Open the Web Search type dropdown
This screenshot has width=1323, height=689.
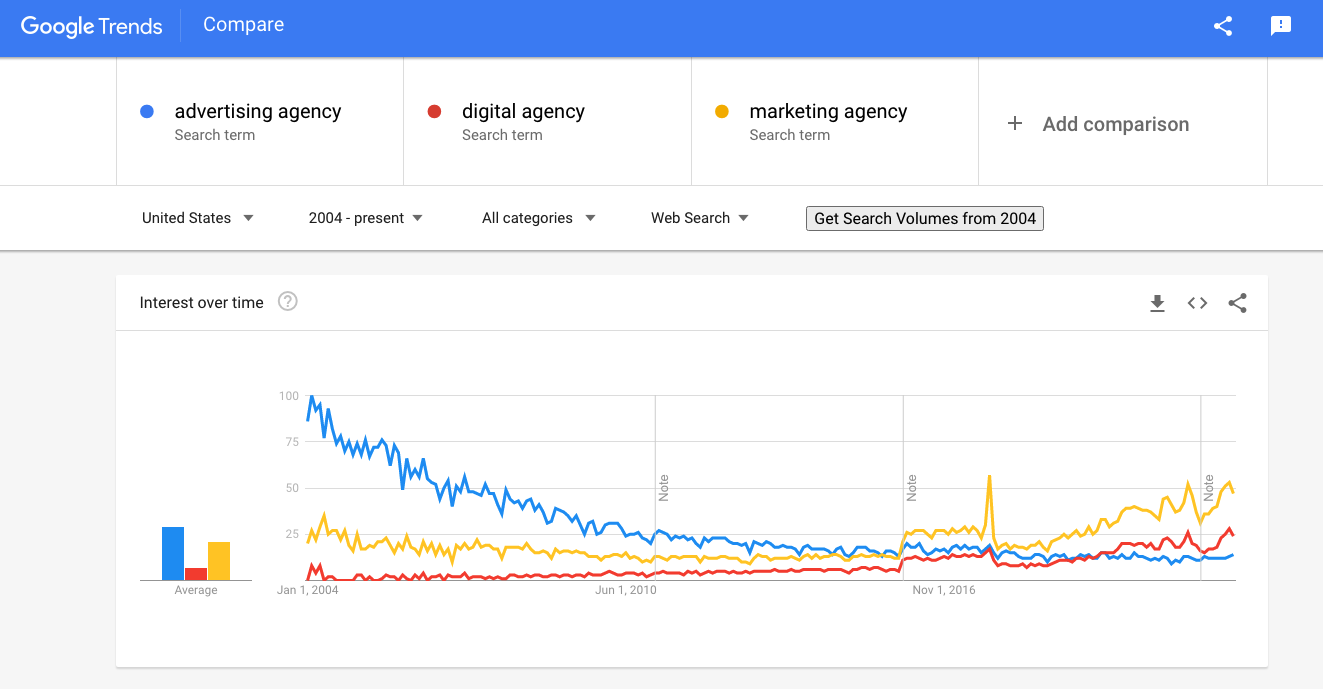point(699,218)
